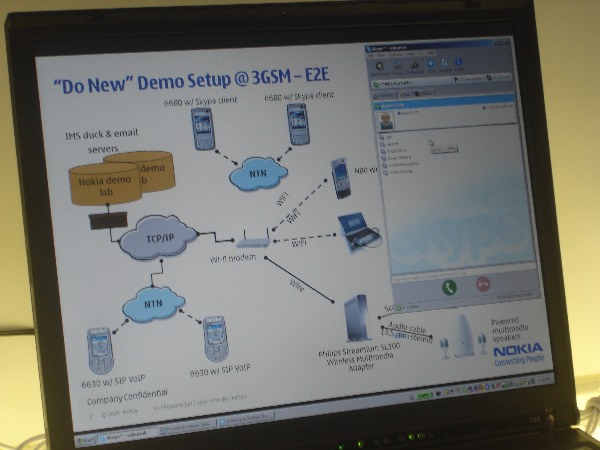Switch to the Dial tab in Skype

click(x=404, y=95)
